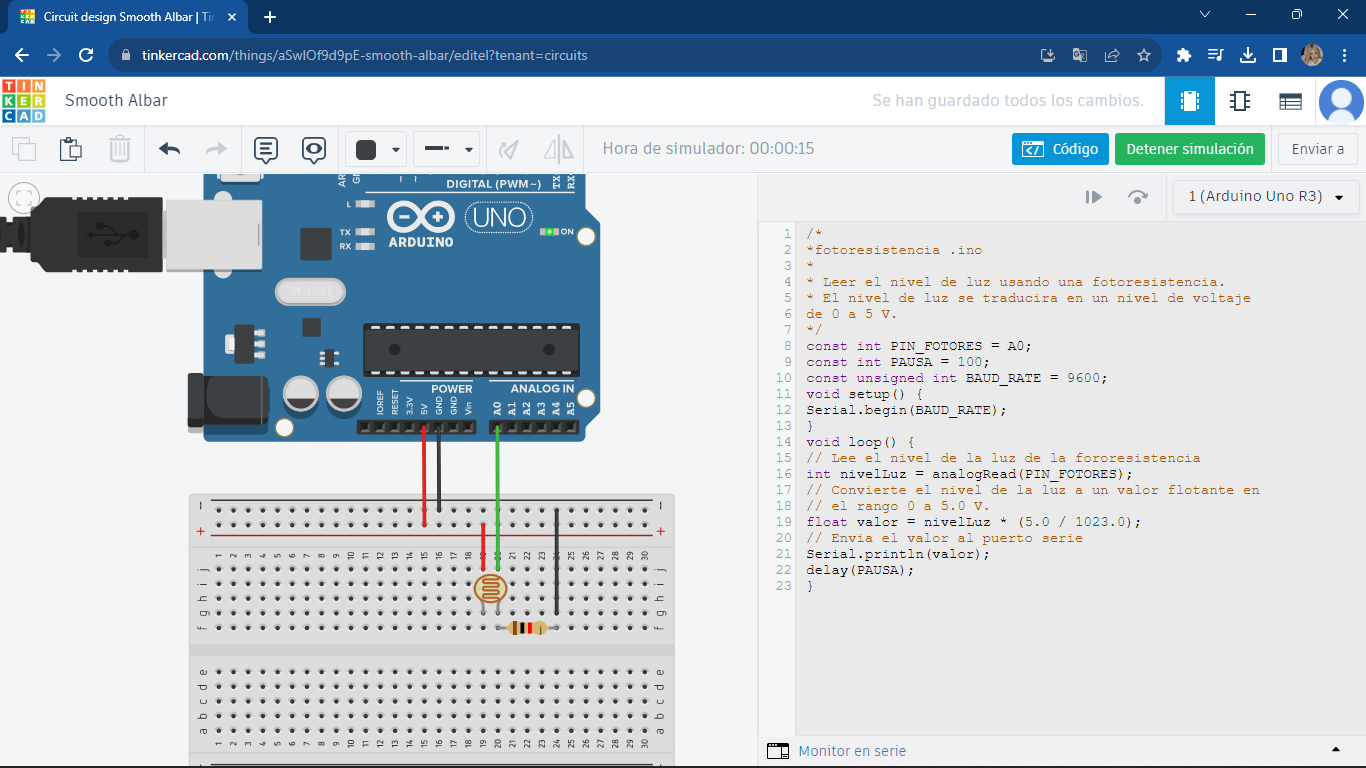The height and width of the screenshot is (768, 1366).
Task: Open the Arduino Uno R3 device selector
Action: point(1266,197)
